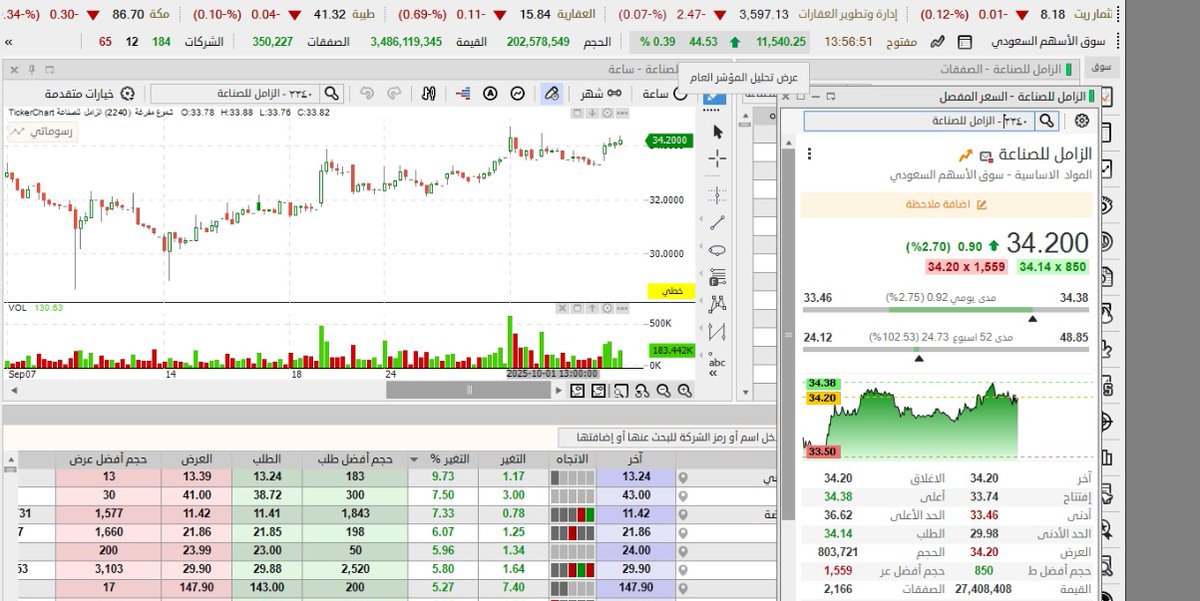Choose the ellipse drawing tool
1200x601 pixels.
point(717,251)
